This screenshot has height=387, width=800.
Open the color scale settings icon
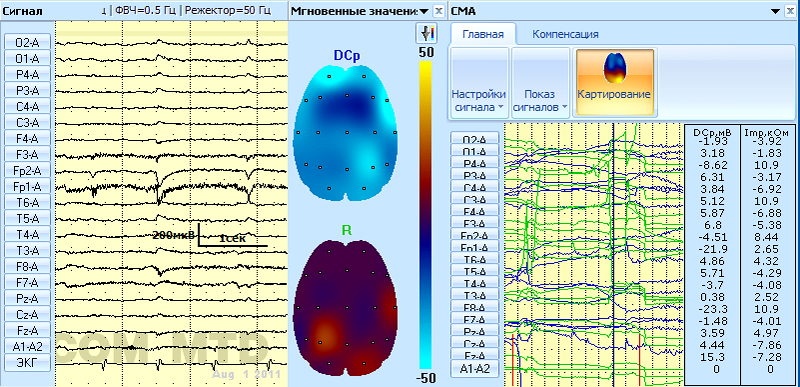[426, 33]
